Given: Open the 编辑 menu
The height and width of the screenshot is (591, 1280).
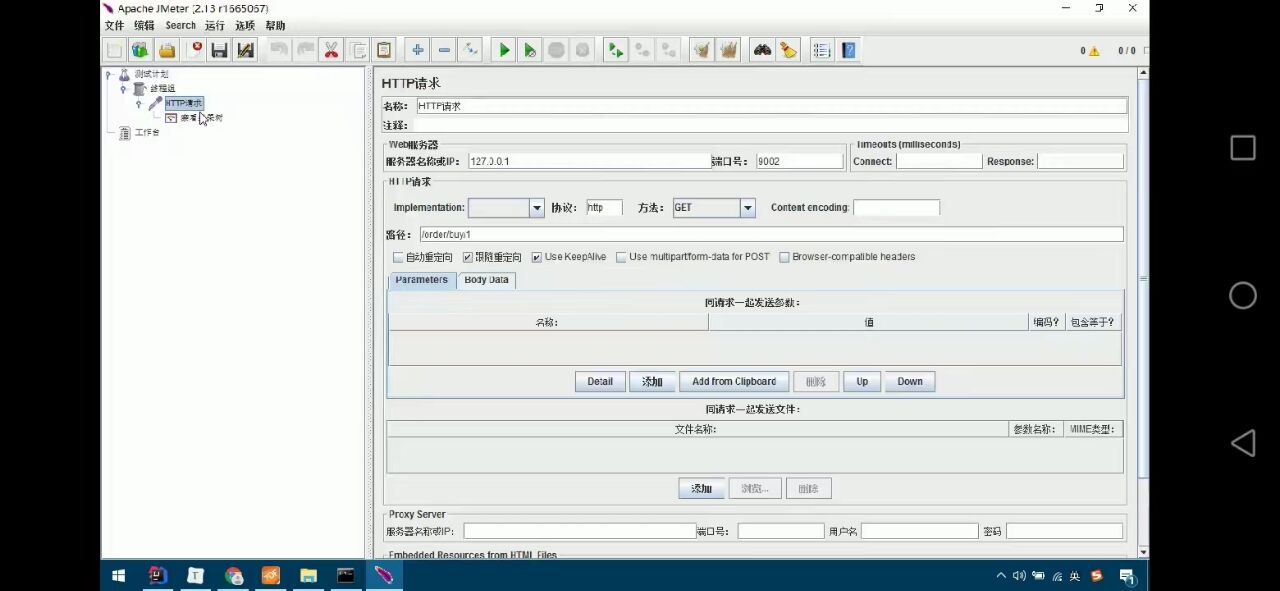Looking at the screenshot, I should 144,25.
